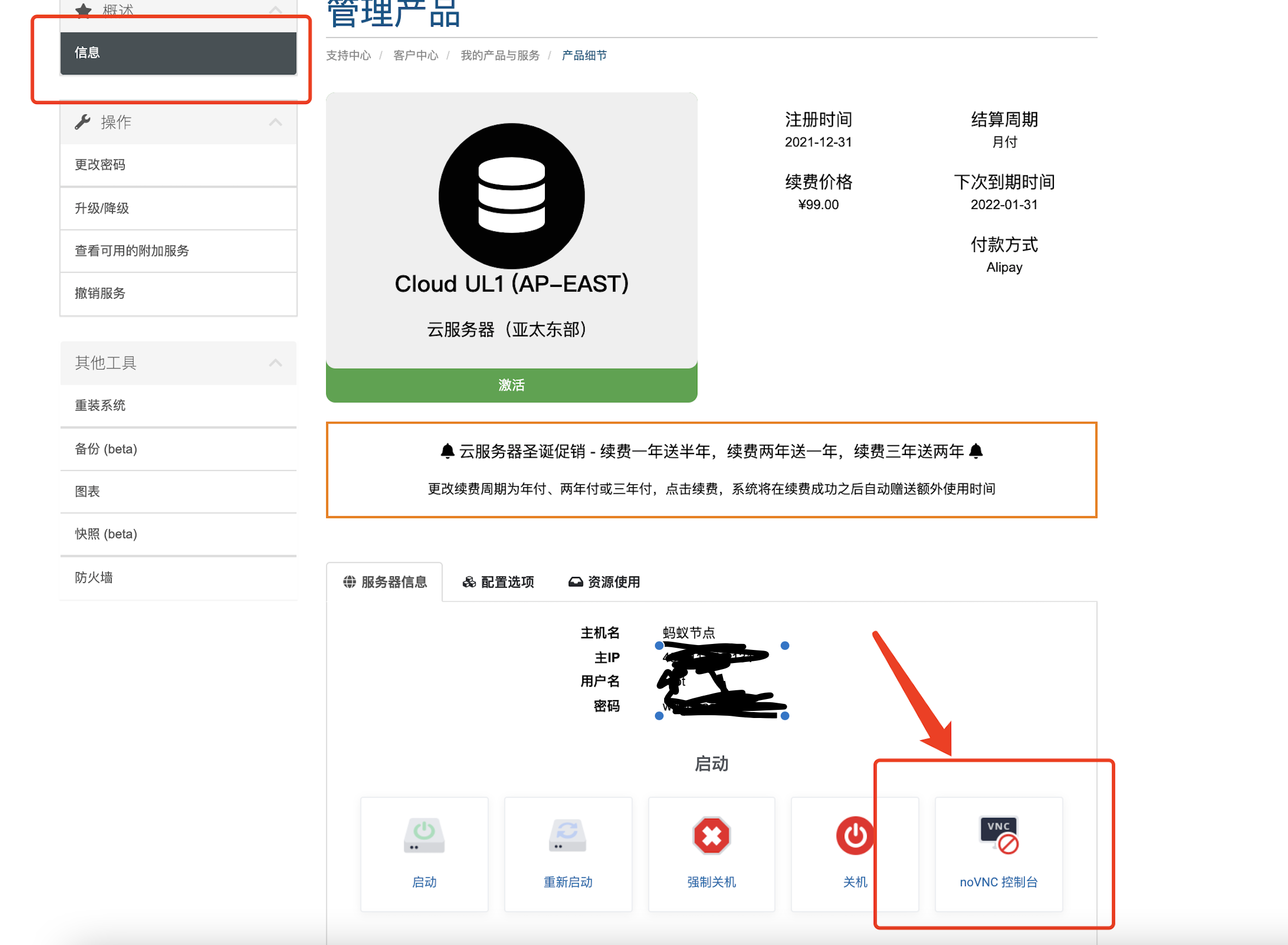Open 快照 (beta) tool

coord(179,534)
